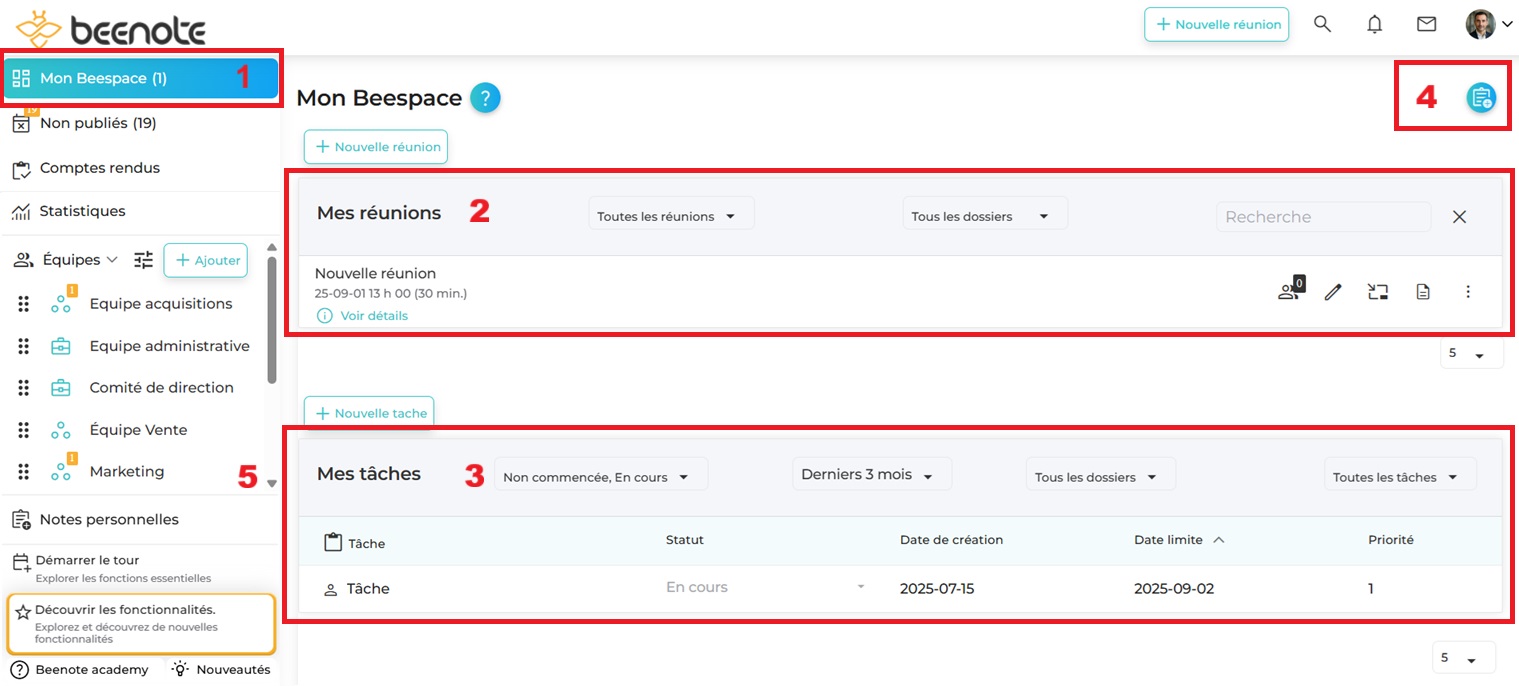Open the Mon Beespace help question mark

[x=485, y=98]
